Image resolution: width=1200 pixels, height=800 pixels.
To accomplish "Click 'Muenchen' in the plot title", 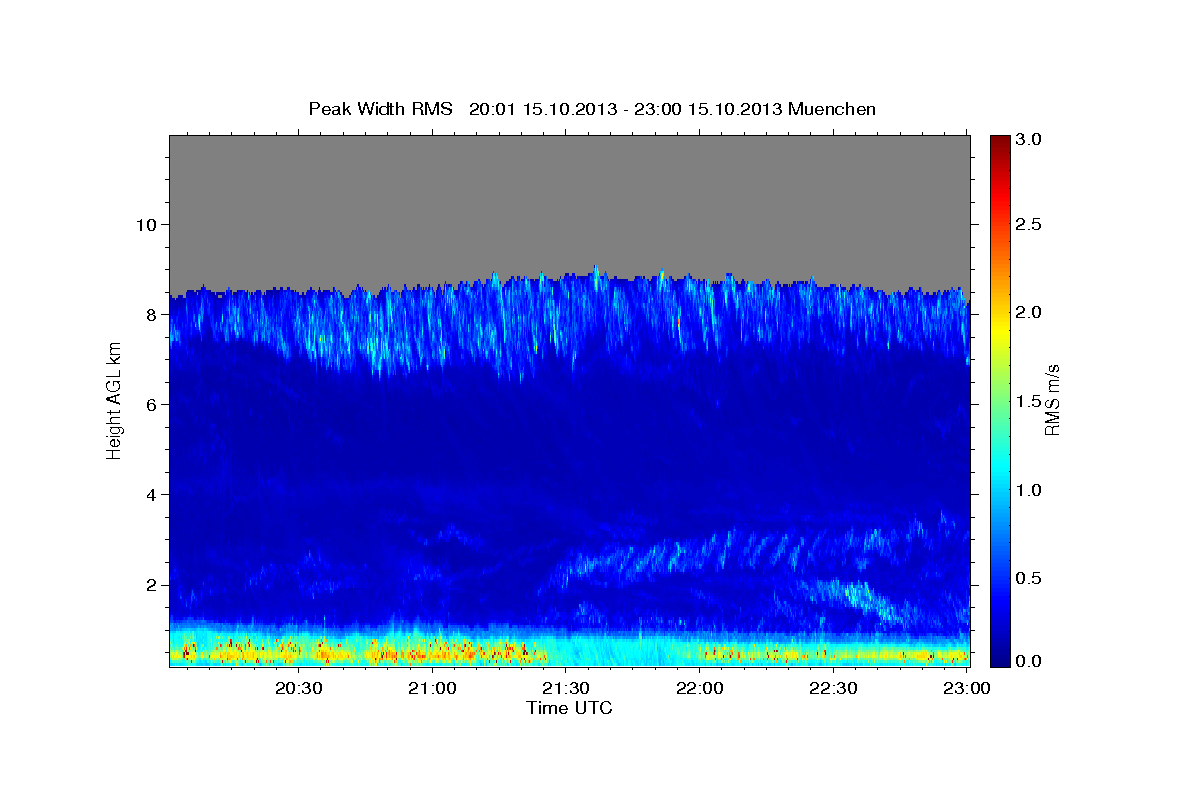I will tap(832, 108).
